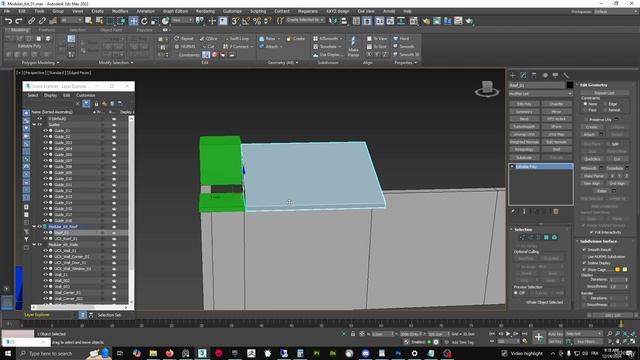Click the Undo arrow in main toolbar
The height and width of the screenshot is (360, 640).
coord(8,20)
